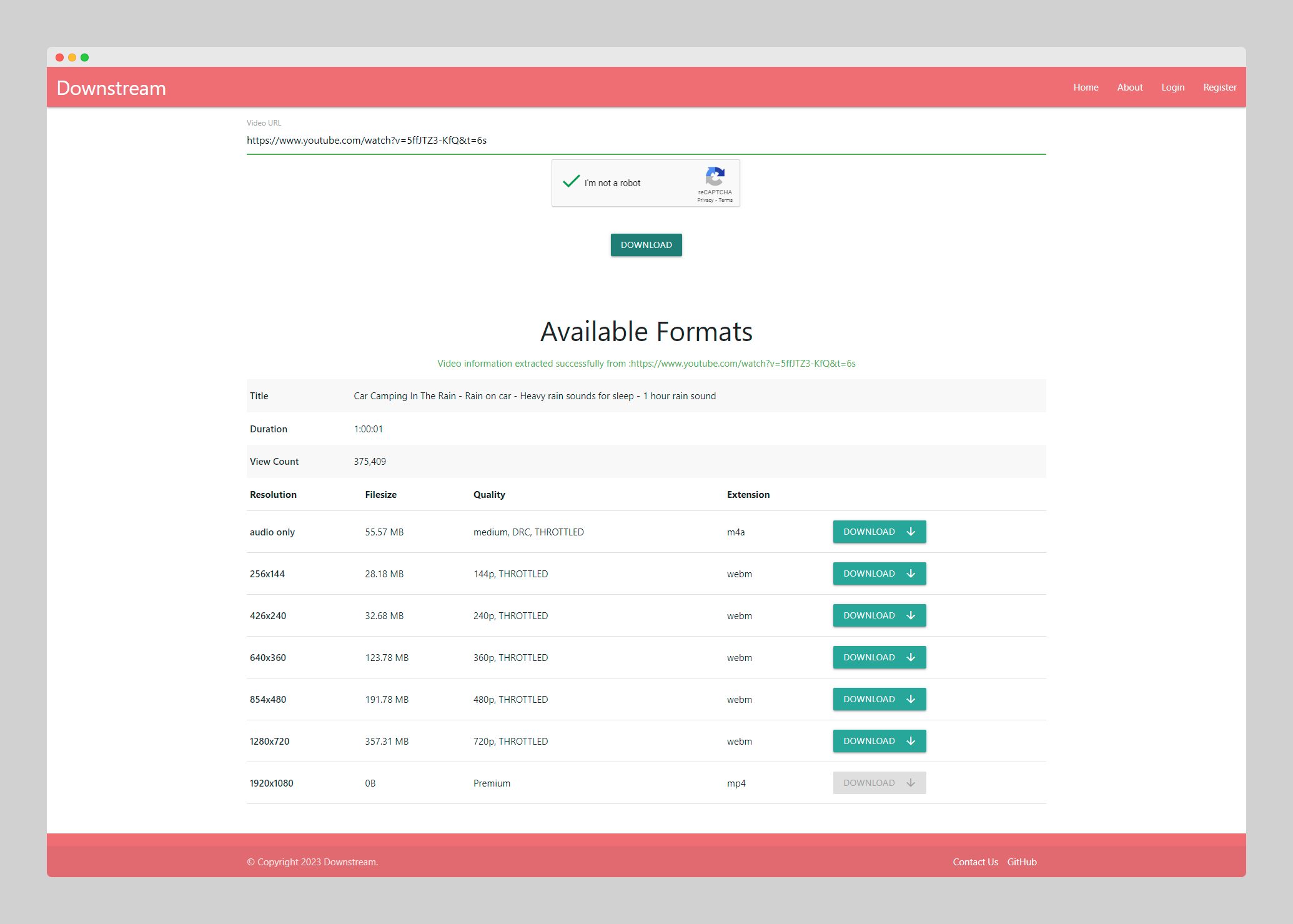This screenshot has width=1293, height=924.
Task: Download the 426x240 webm format
Action: point(879,615)
